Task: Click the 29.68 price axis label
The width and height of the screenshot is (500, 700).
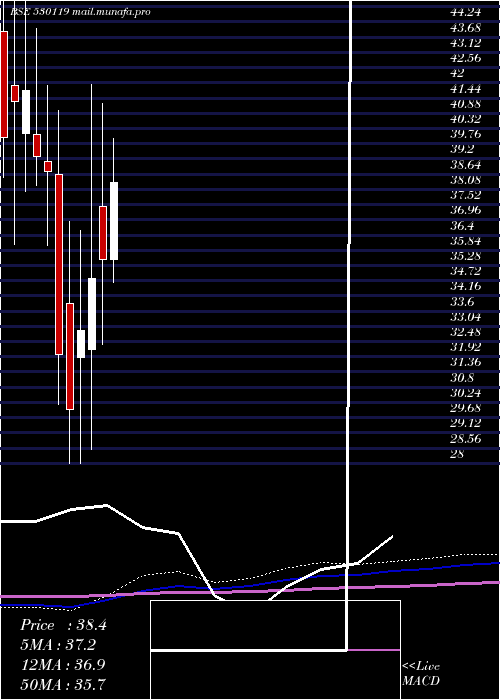Action: (466, 408)
